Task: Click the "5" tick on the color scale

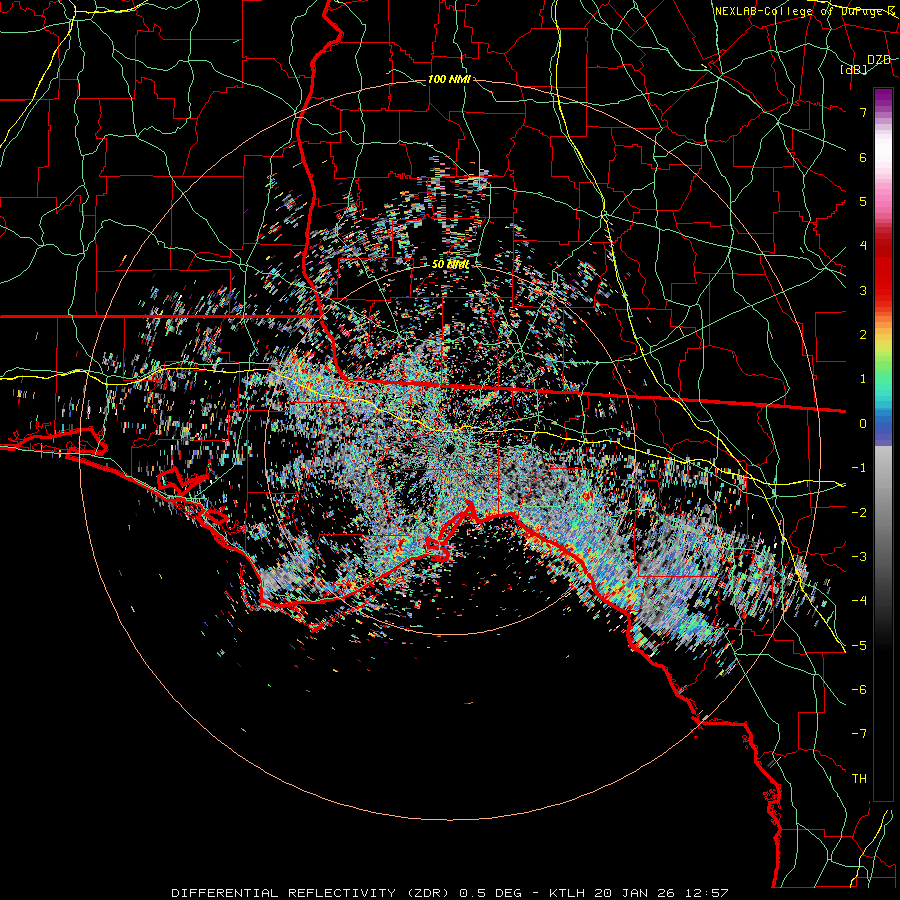Action: (863, 201)
